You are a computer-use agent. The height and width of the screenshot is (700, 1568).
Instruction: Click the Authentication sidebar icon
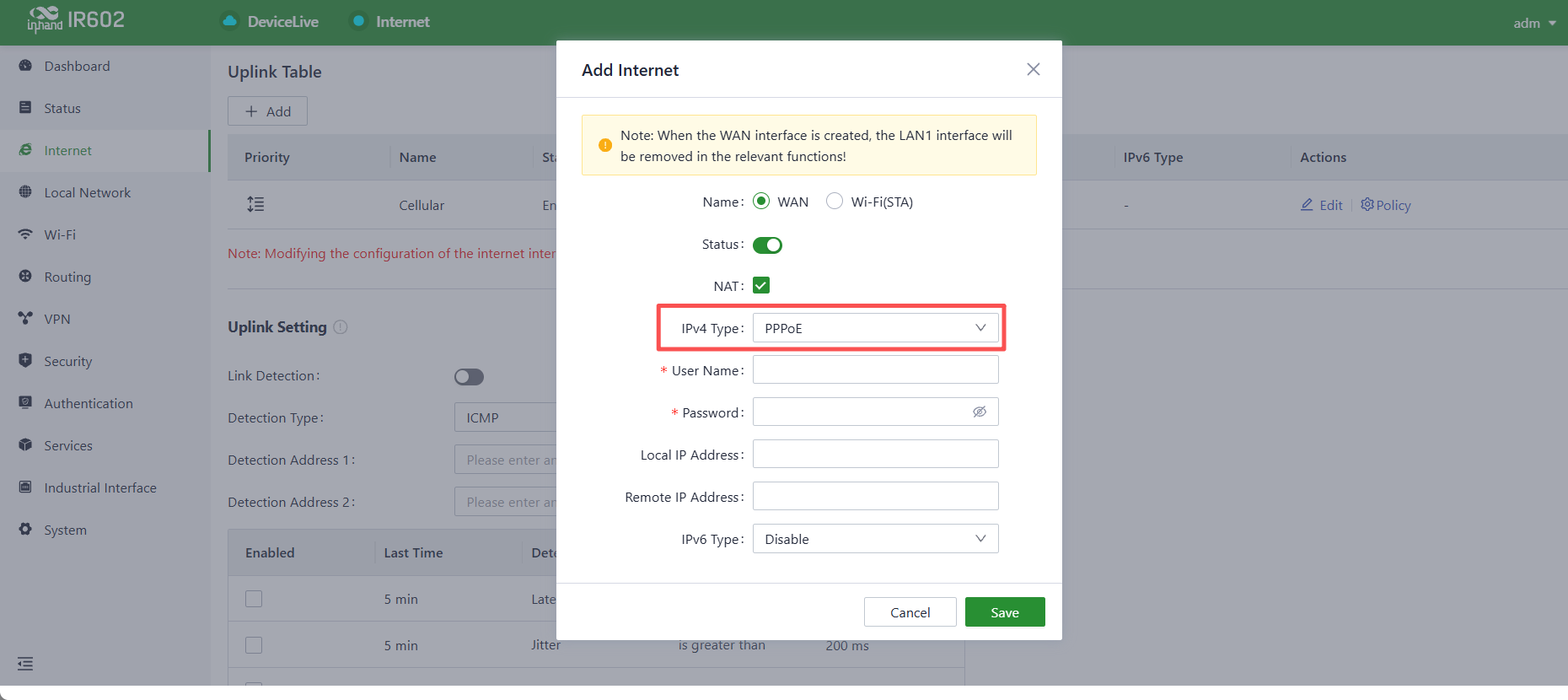pos(25,403)
